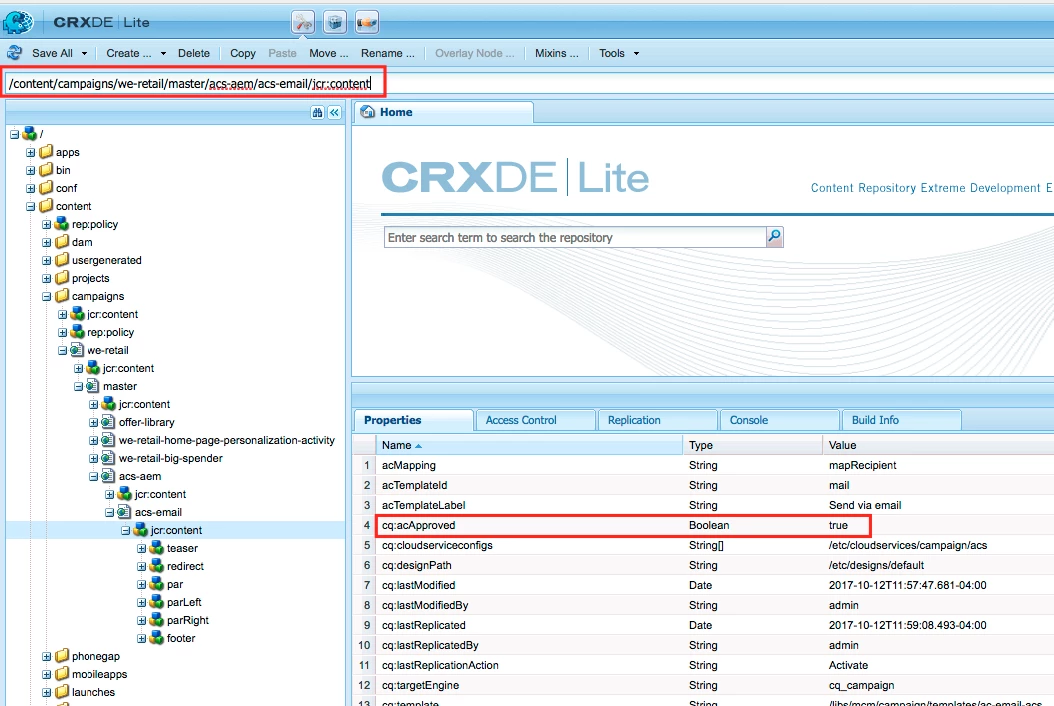Collapse the content folder node
The width and height of the screenshot is (1054, 706).
click(x=30, y=206)
